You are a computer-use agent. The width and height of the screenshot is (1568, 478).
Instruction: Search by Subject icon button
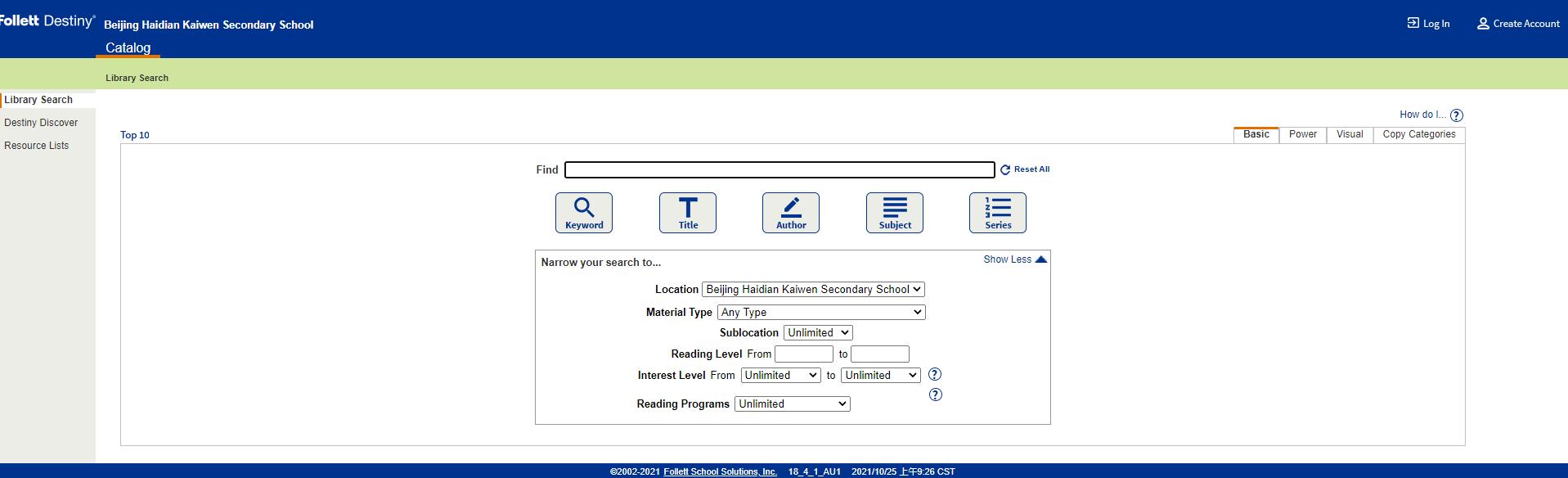(895, 213)
